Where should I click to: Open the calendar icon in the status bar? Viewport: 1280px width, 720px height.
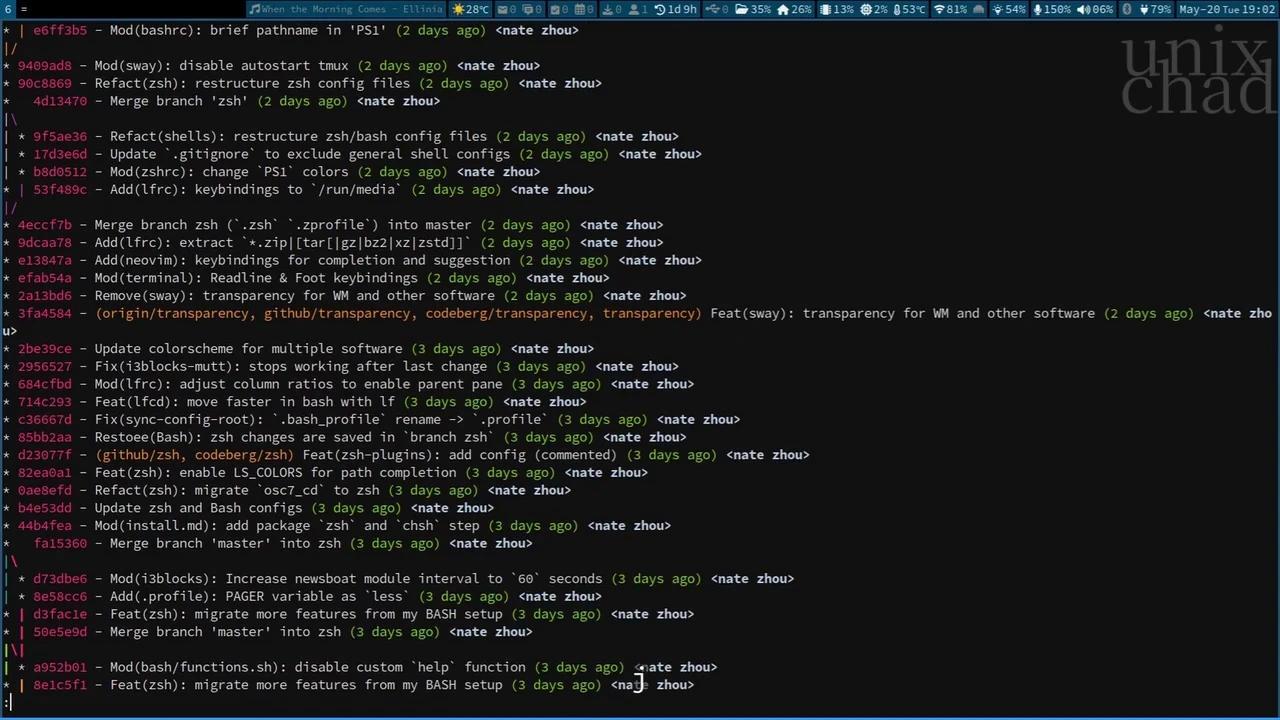(578, 9)
